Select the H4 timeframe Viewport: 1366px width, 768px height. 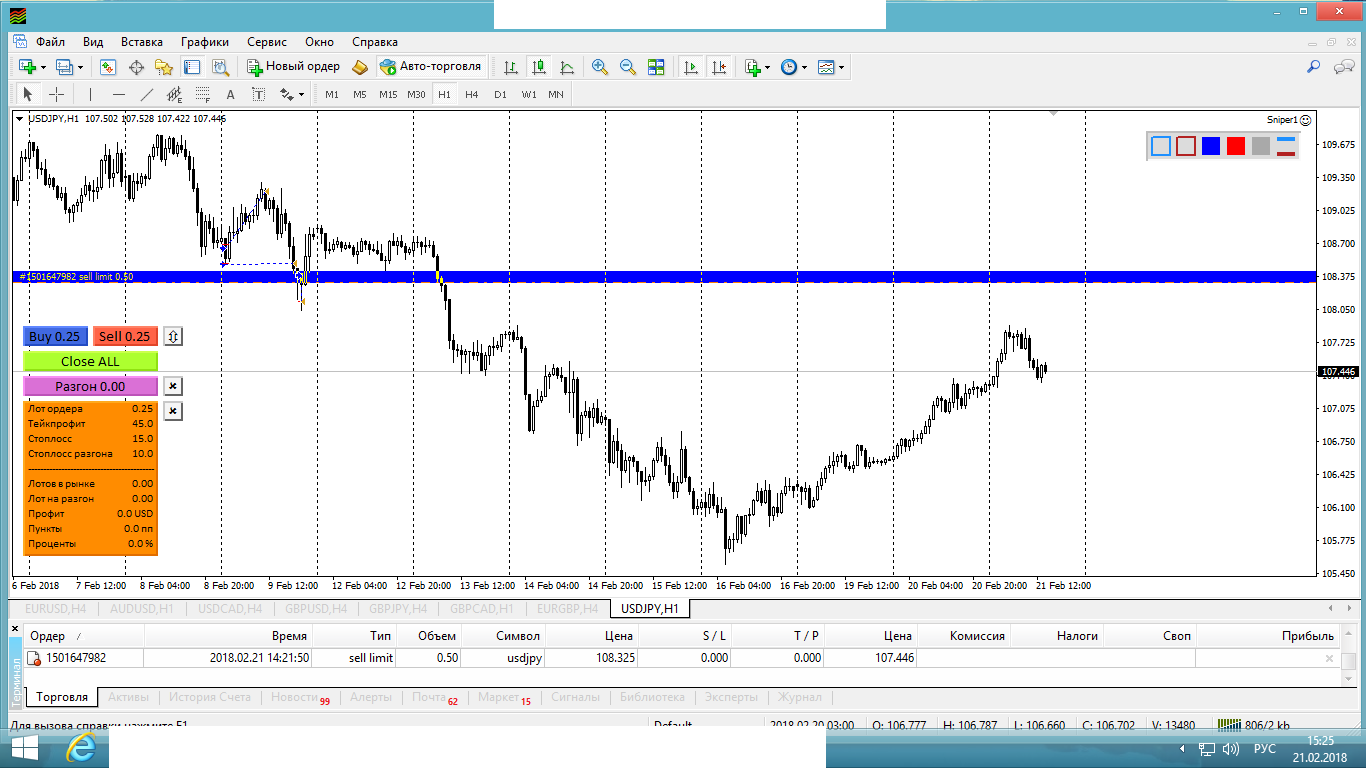pos(472,95)
